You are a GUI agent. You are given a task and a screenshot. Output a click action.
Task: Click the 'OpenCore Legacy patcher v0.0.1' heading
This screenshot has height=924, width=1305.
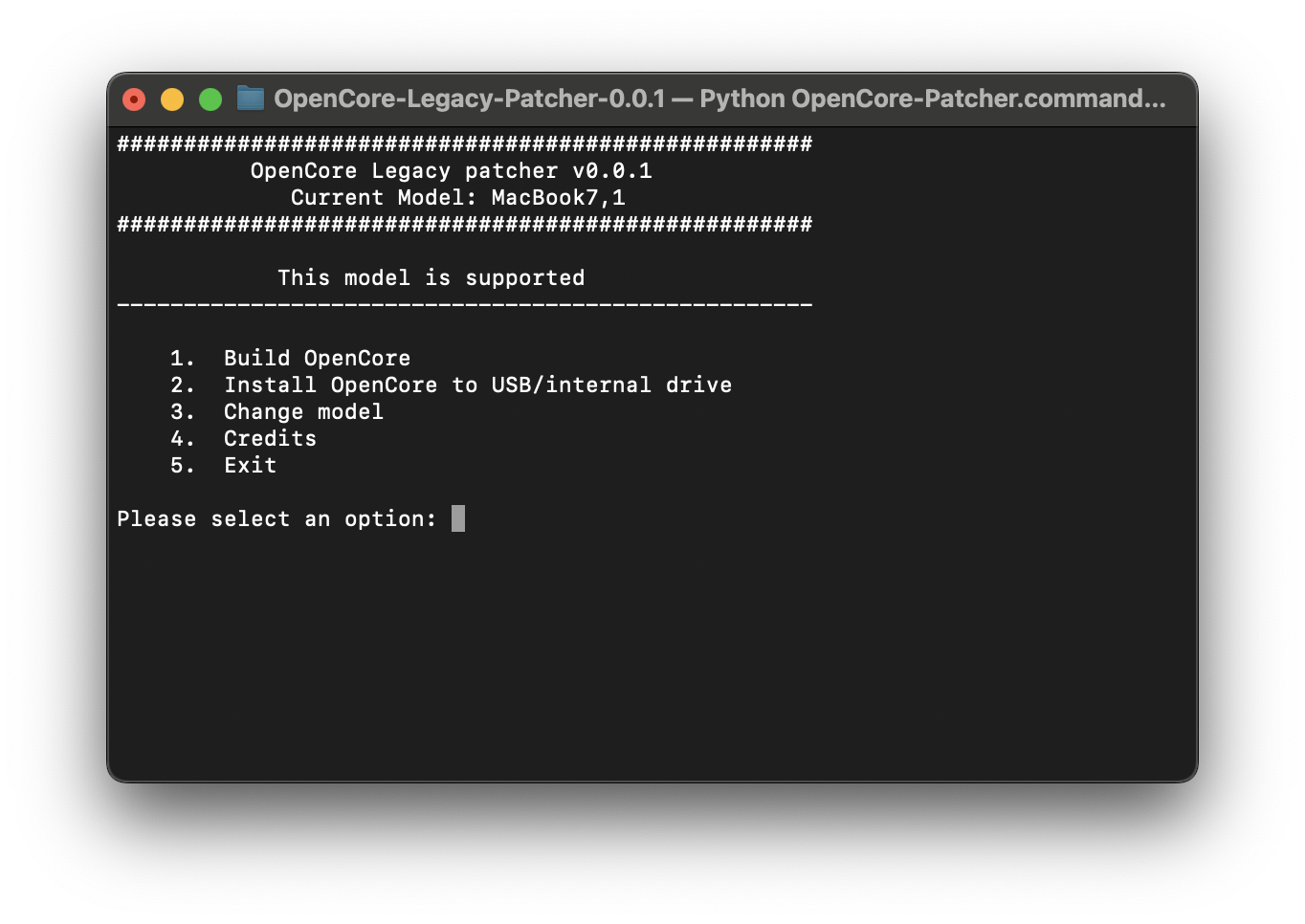pyautogui.click(x=452, y=171)
